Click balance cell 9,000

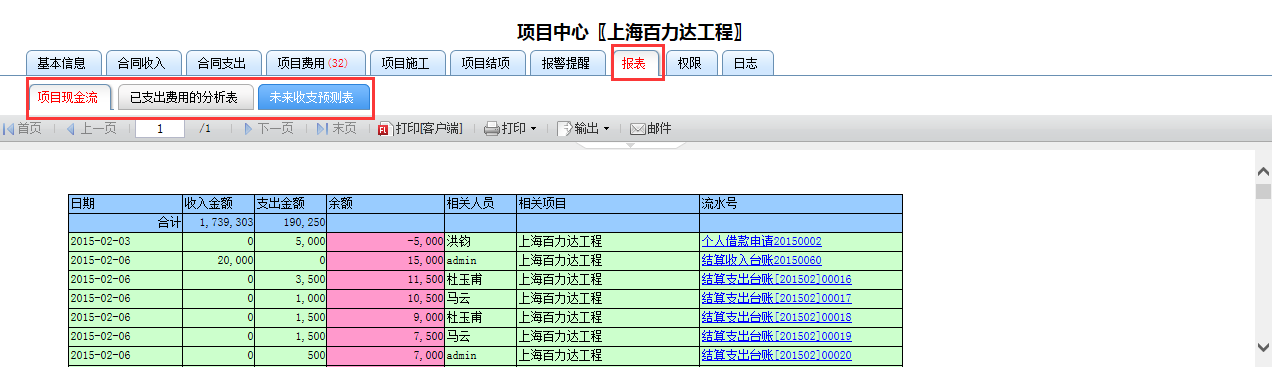[x=385, y=317]
